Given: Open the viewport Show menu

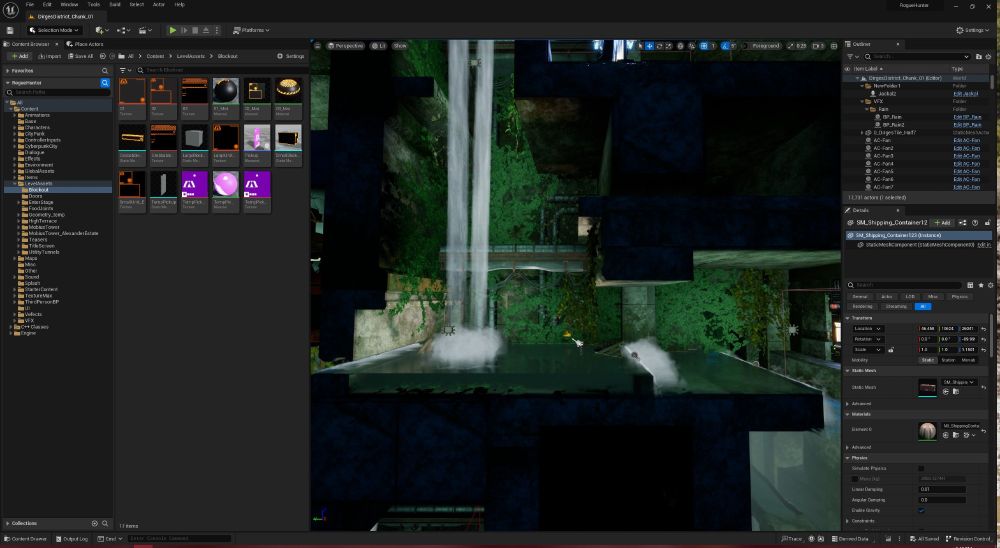Looking at the screenshot, I should click(400, 46).
